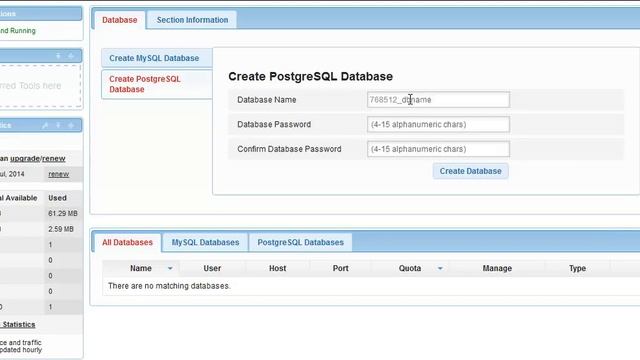Focus the Confirm Database Password field

coord(438,149)
